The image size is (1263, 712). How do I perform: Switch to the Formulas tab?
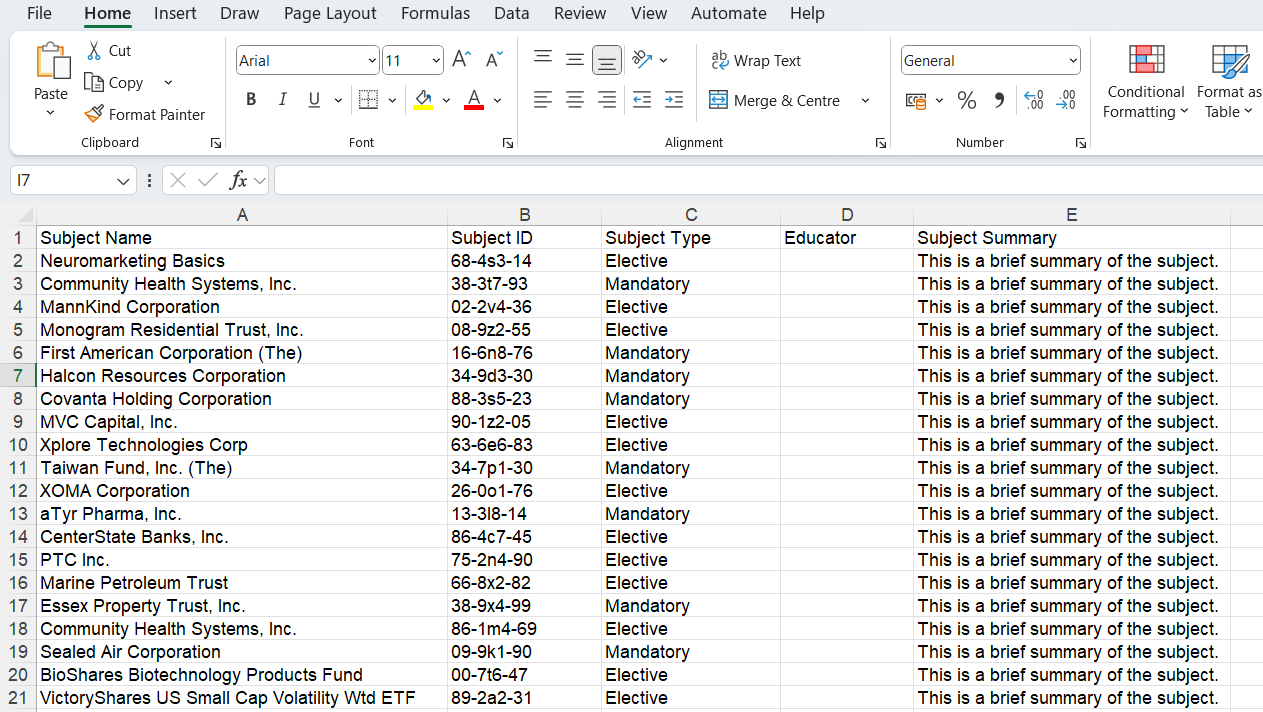click(x=435, y=13)
